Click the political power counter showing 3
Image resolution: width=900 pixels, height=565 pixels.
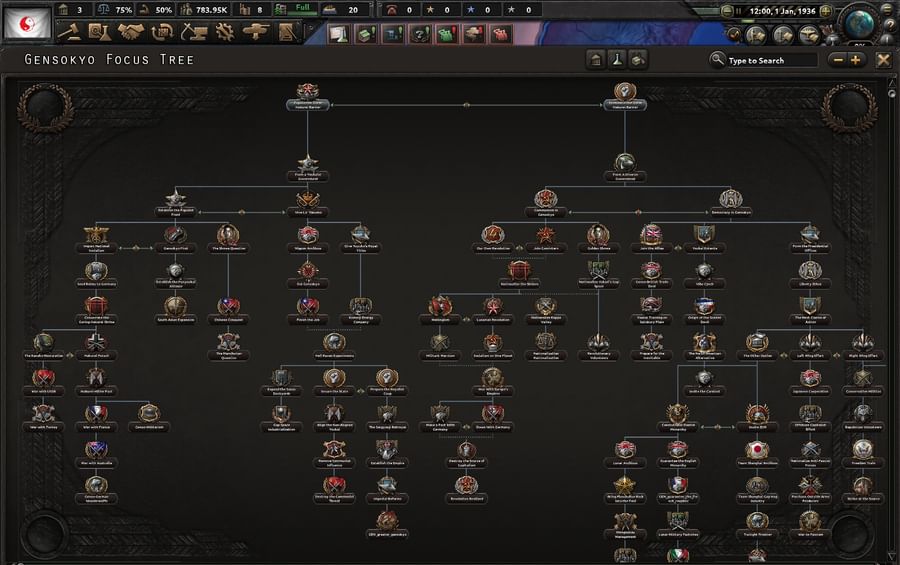72,9
